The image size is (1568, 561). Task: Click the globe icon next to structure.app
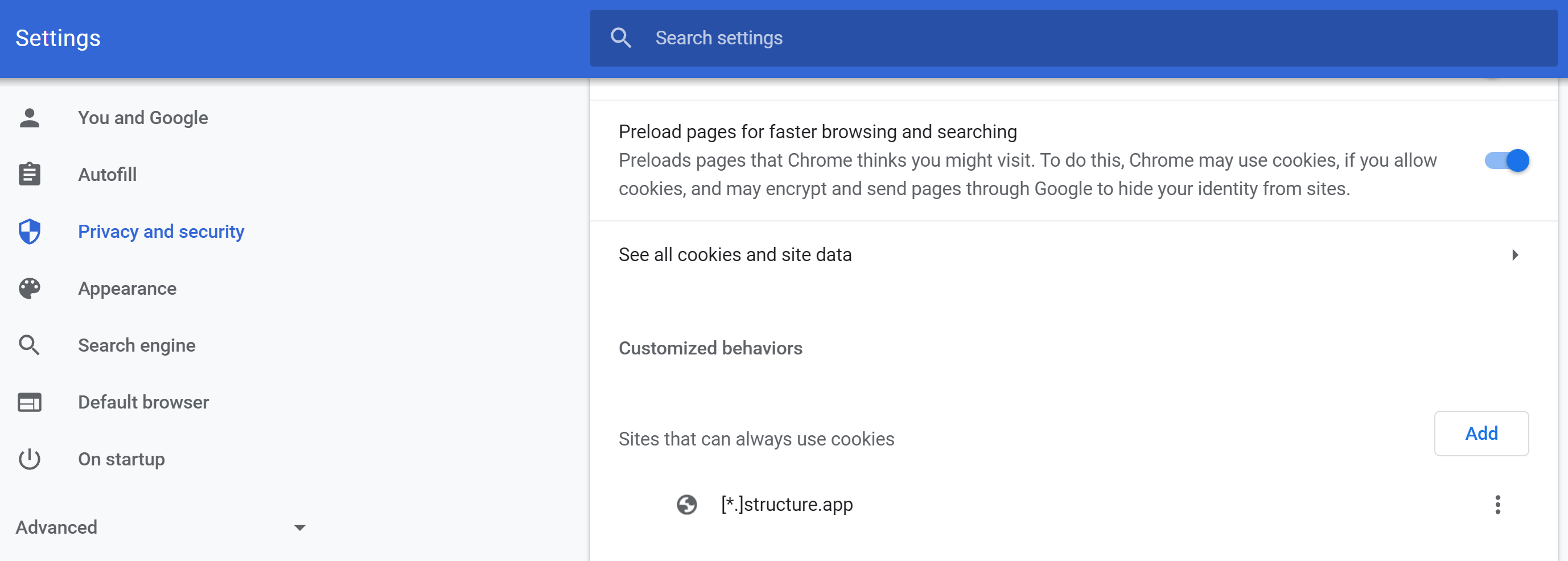click(686, 505)
